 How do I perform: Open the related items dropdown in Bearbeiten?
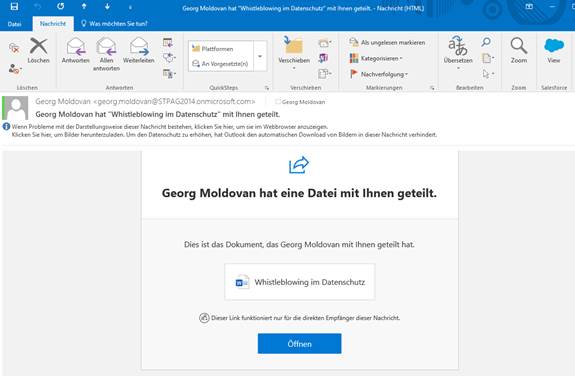(x=488, y=58)
